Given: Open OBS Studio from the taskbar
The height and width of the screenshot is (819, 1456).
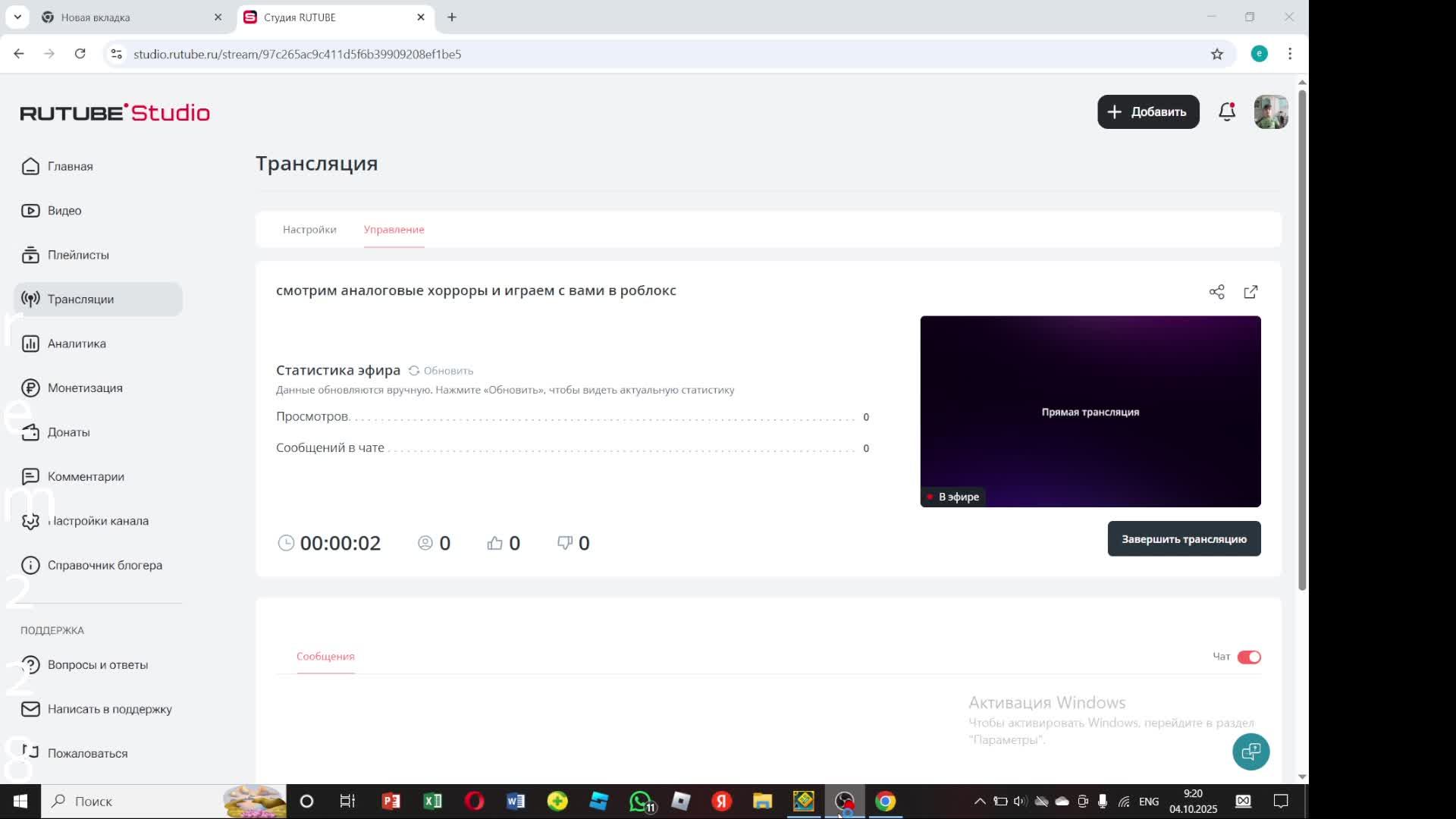Looking at the screenshot, I should 844,802.
